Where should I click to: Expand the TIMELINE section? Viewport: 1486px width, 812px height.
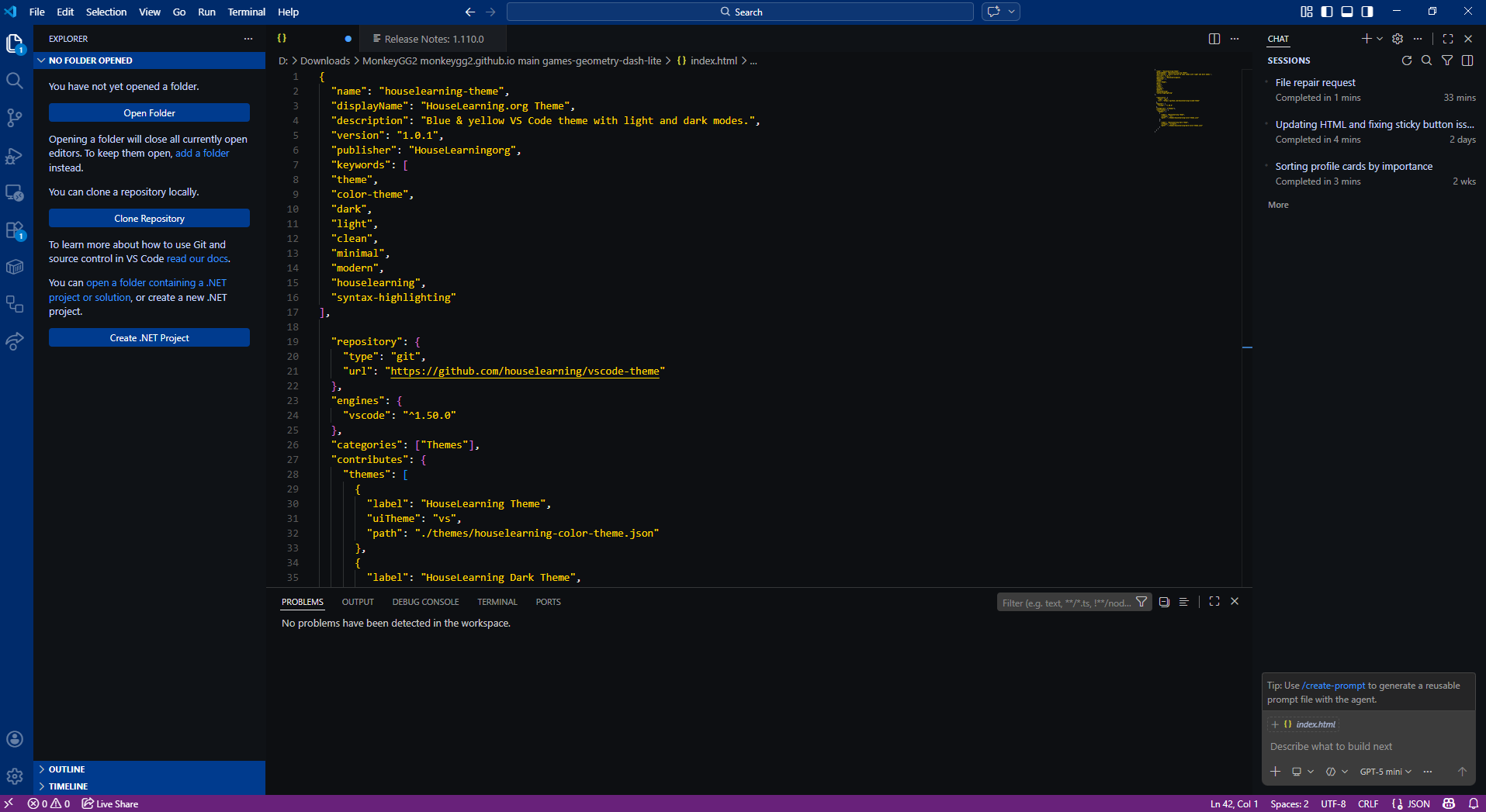coord(149,786)
